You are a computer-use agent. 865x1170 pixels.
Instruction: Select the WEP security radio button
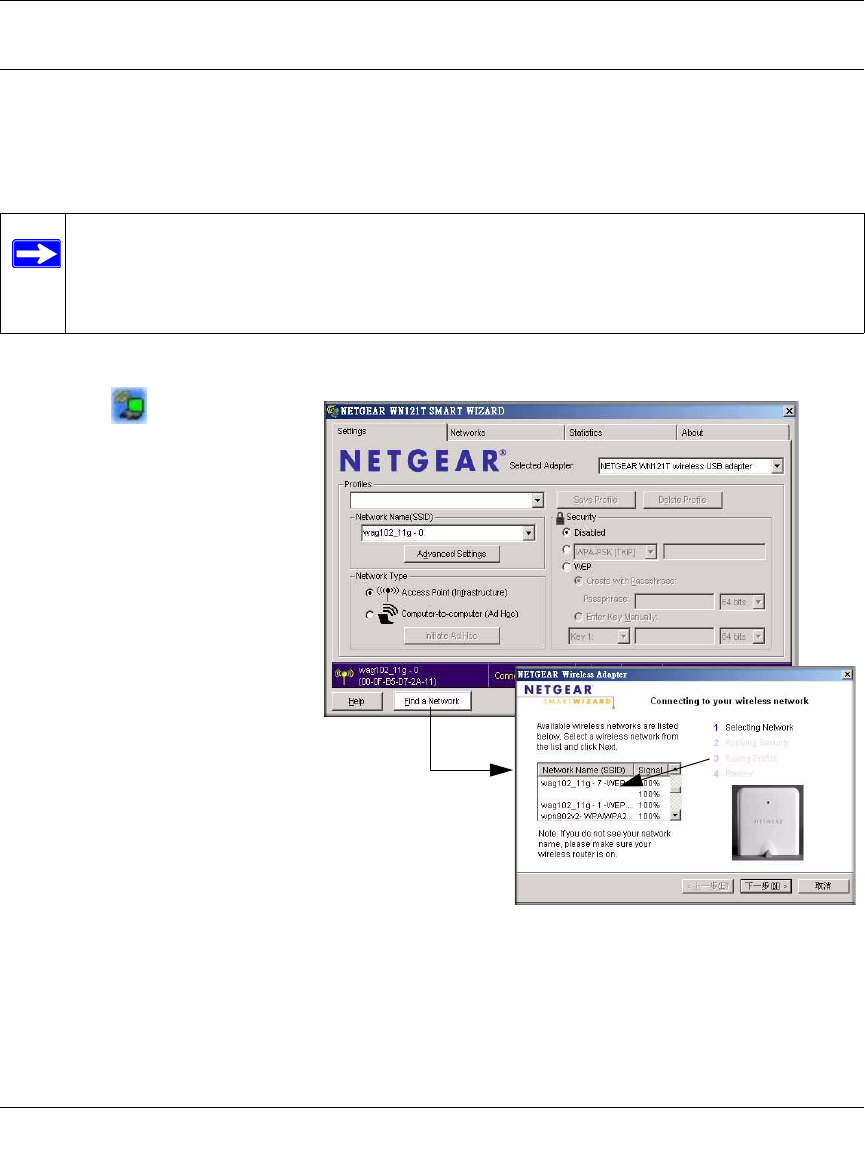pos(566,567)
